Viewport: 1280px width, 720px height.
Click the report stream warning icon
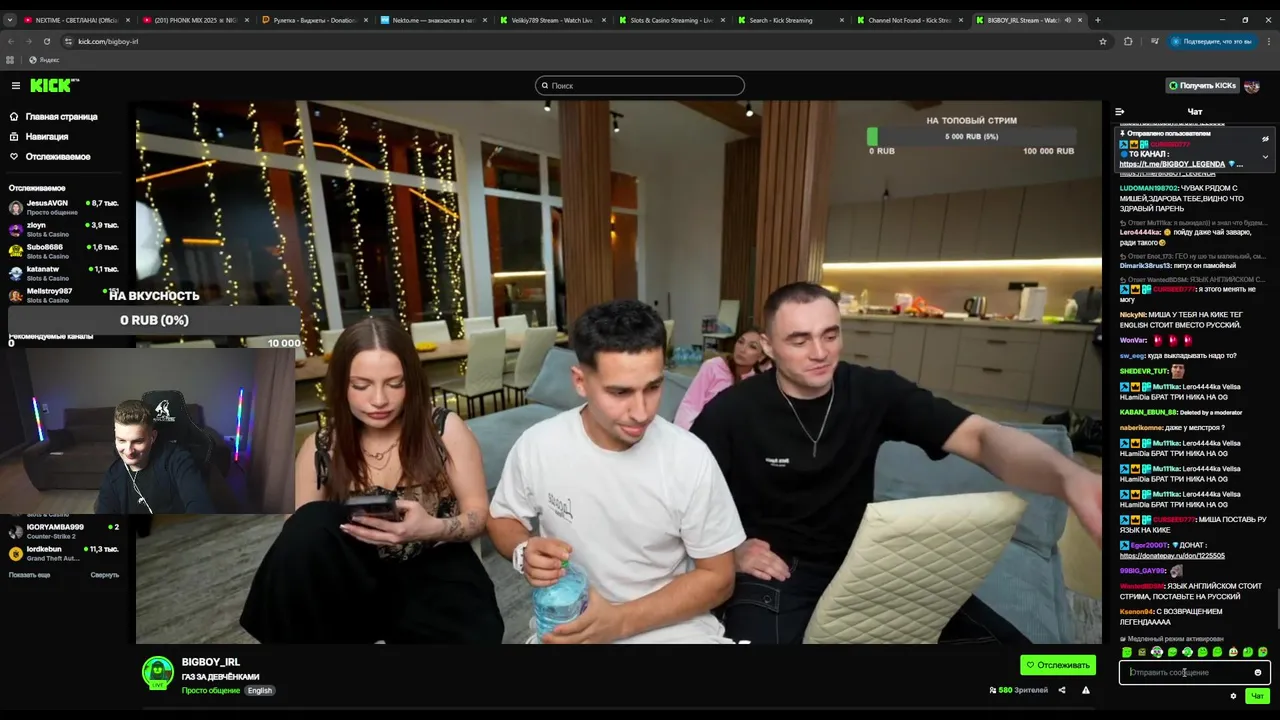pos(1086,690)
